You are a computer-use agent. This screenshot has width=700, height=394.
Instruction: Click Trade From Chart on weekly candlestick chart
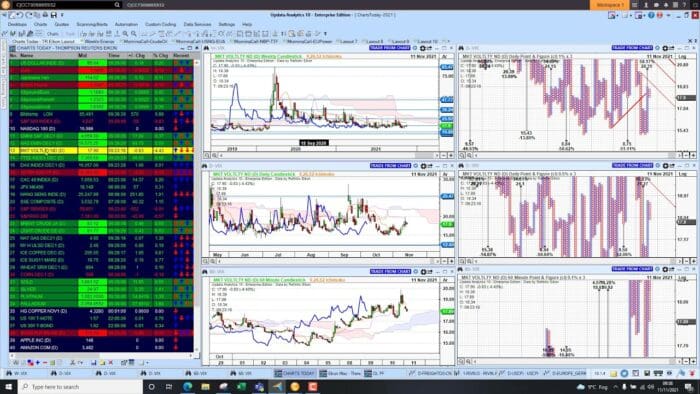click(390, 48)
